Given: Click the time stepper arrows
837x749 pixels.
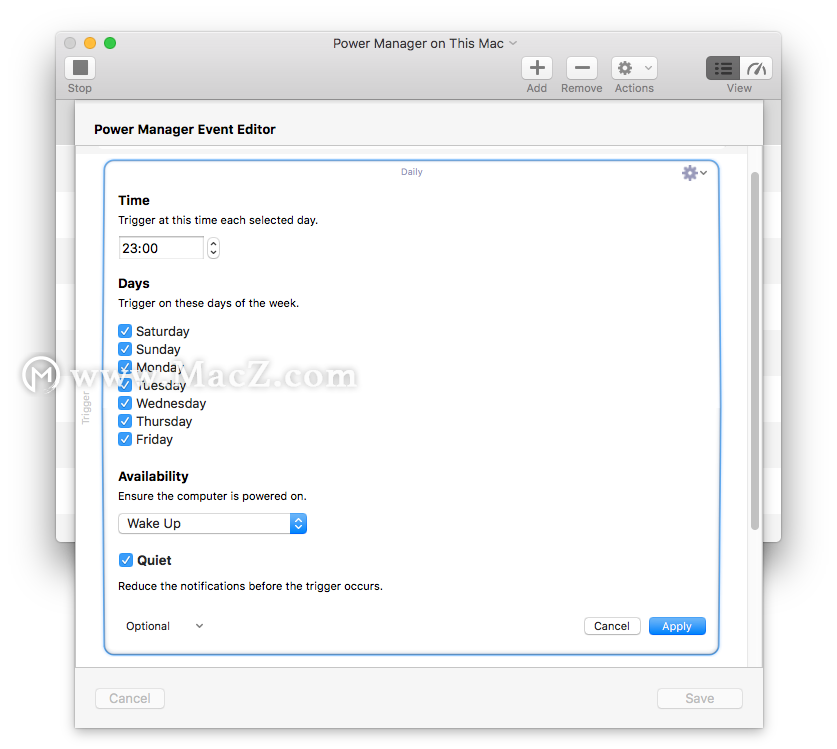Looking at the screenshot, I should [214, 248].
